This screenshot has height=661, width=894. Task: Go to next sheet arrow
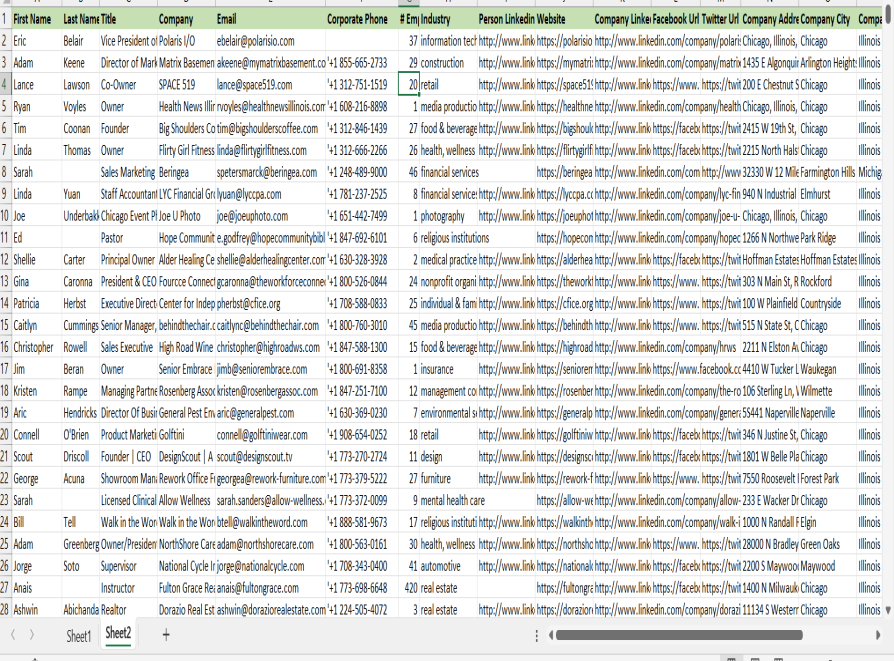pos(32,635)
